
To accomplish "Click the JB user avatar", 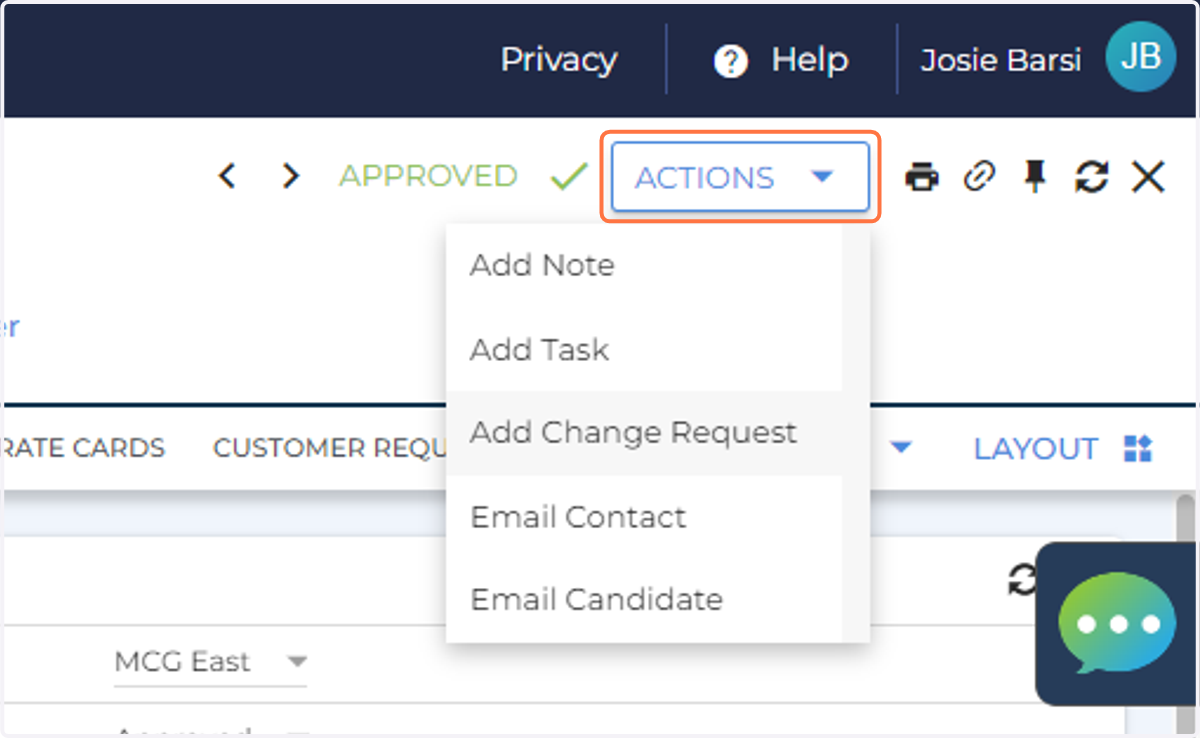I will click(x=1140, y=58).
